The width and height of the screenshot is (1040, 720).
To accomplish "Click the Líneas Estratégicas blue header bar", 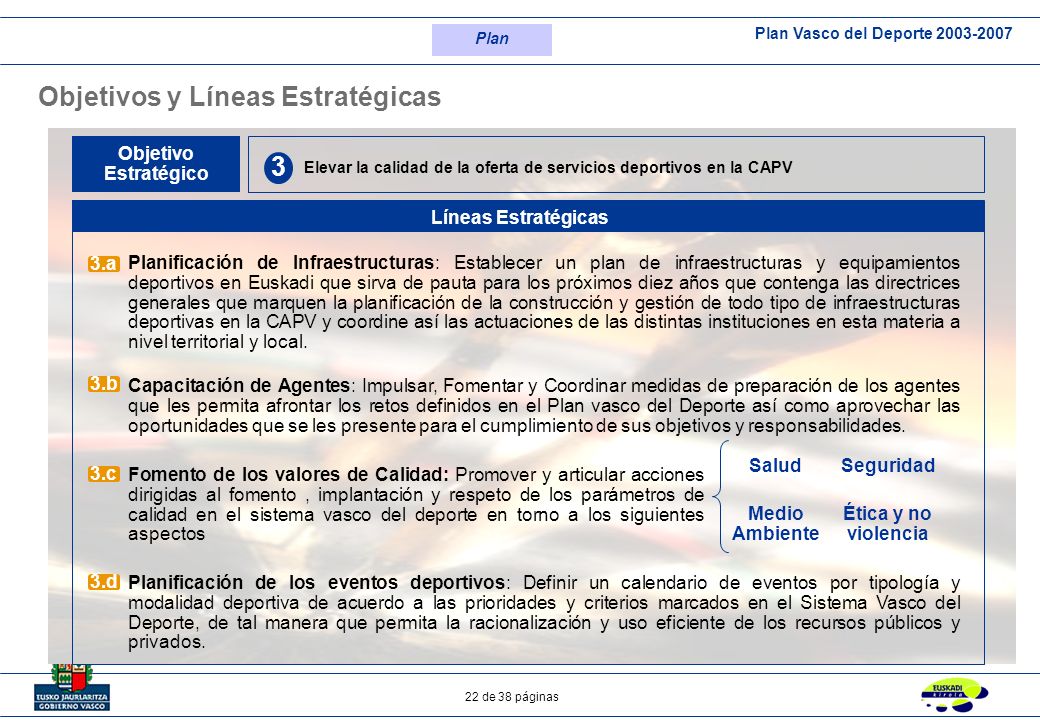I will [528, 217].
